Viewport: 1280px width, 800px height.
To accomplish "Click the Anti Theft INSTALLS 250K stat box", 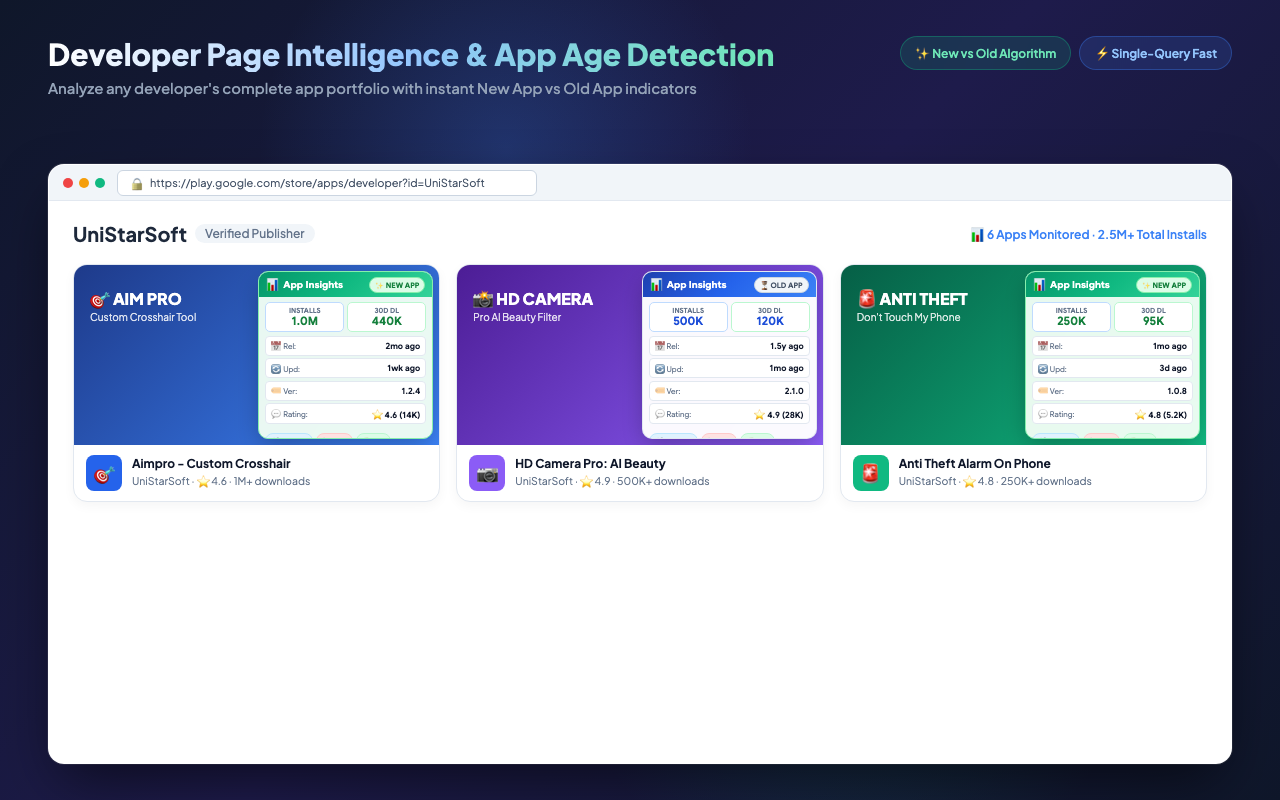I will tap(1071, 317).
